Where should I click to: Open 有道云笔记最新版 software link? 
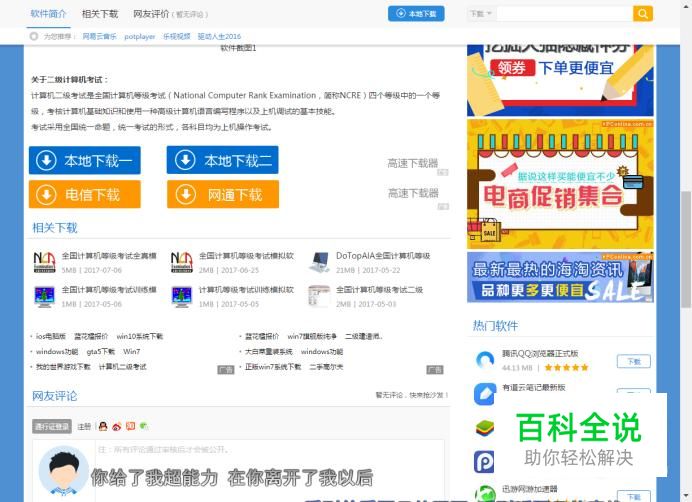[x=534, y=388]
